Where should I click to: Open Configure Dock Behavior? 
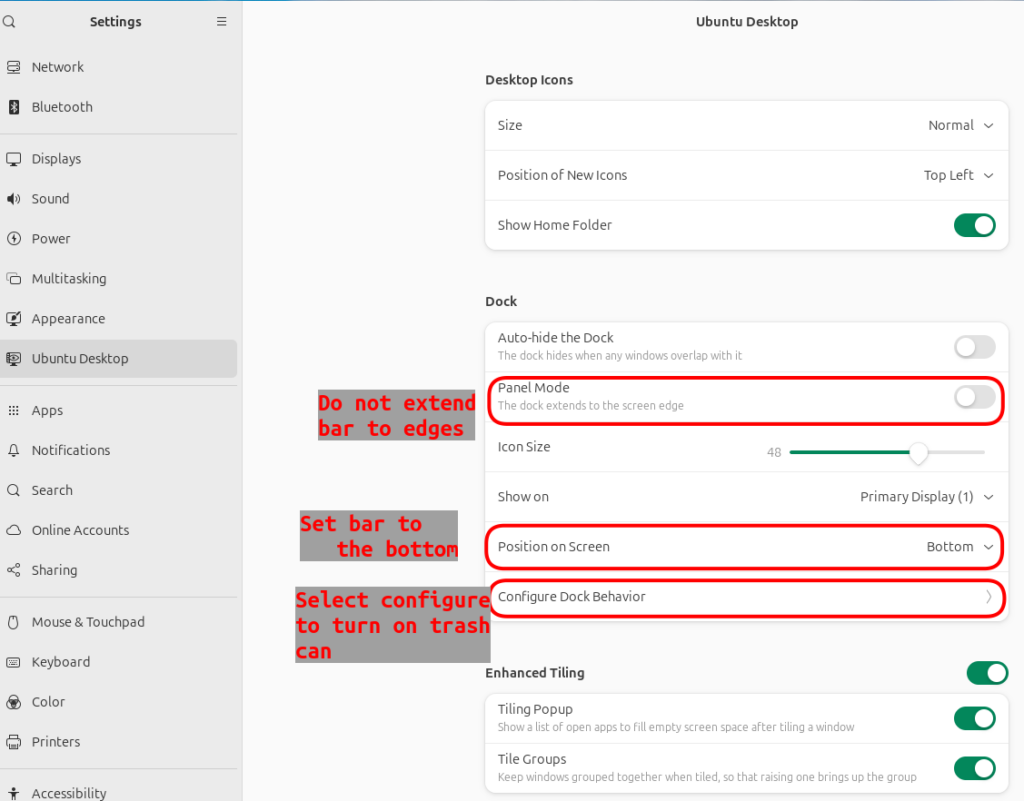pos(745,597)
